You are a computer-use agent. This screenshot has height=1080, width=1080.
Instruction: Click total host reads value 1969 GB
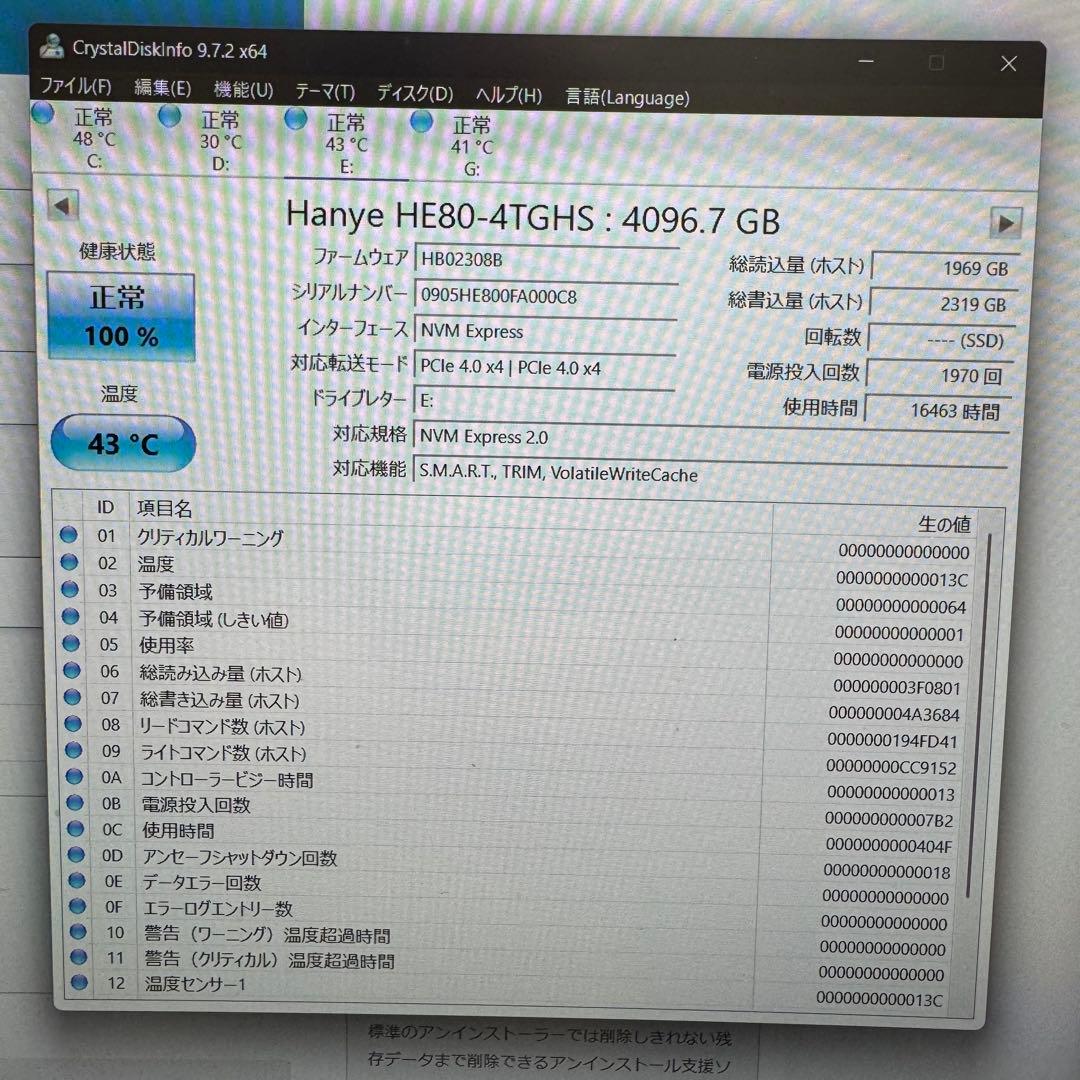click(945, 268)
